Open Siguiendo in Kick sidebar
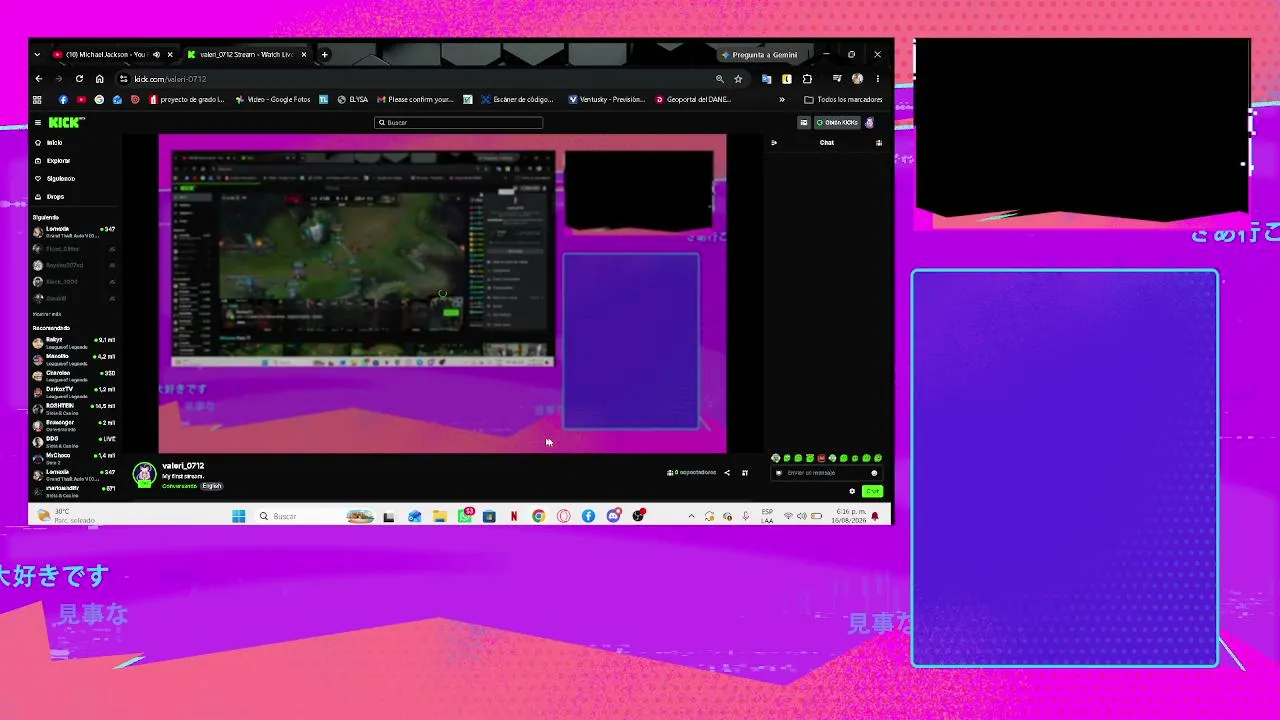This screenshot has height=720, width=1280. coord(55,179)
